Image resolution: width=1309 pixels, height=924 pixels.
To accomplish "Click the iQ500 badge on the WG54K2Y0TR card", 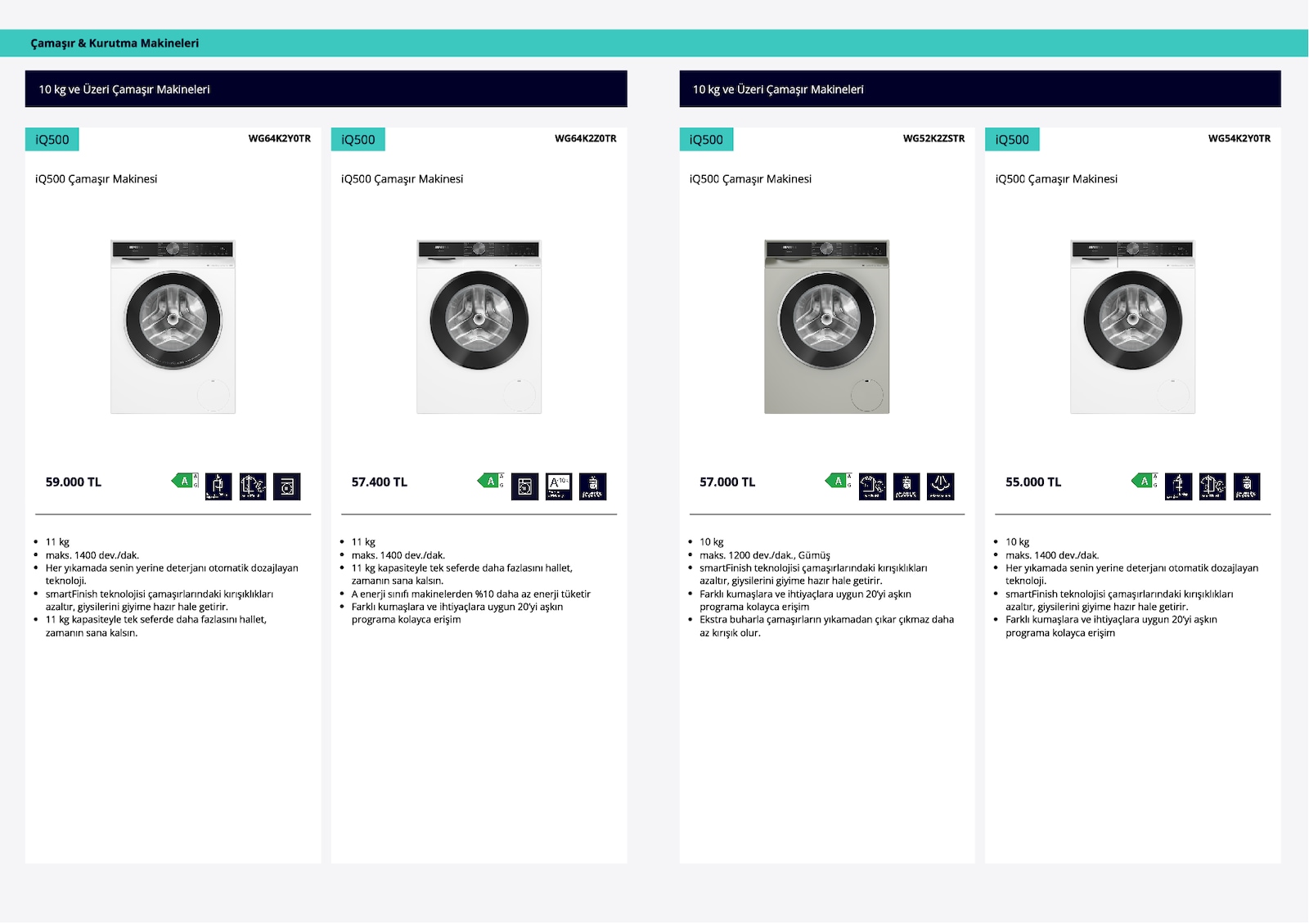I will pyautogui.click(x=1012, y=140).
